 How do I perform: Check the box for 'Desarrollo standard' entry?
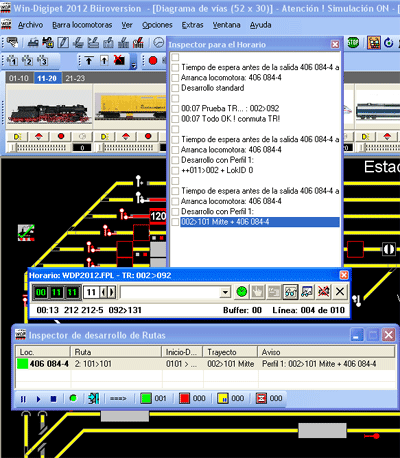[175, 88]
